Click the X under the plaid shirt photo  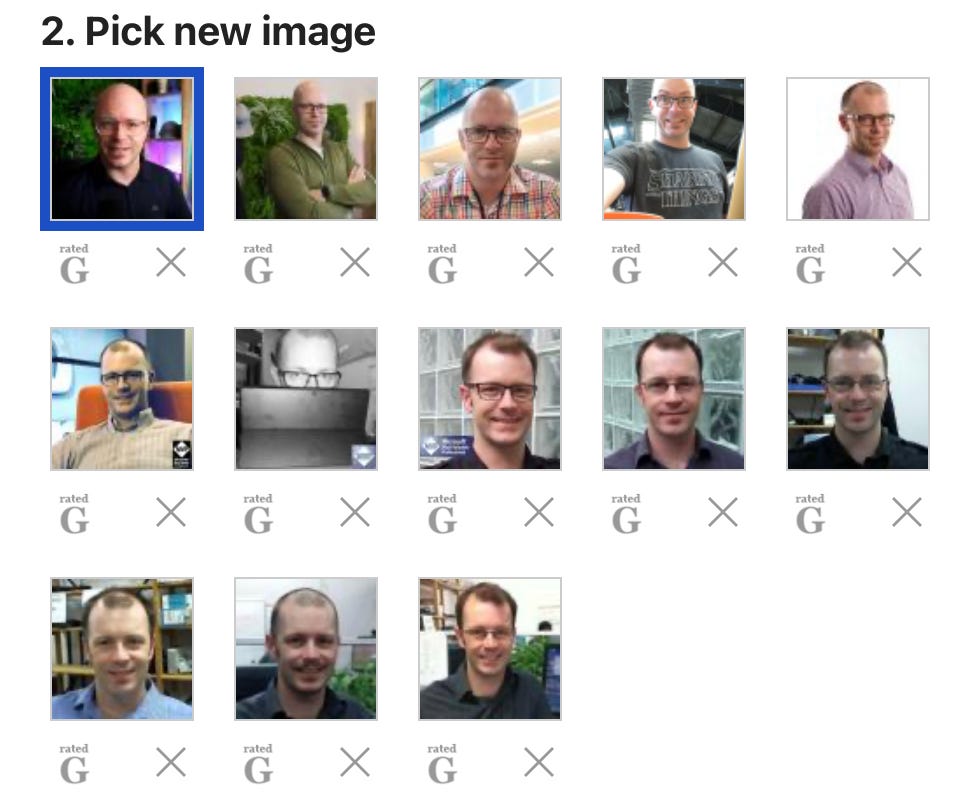tap(539, 262)
